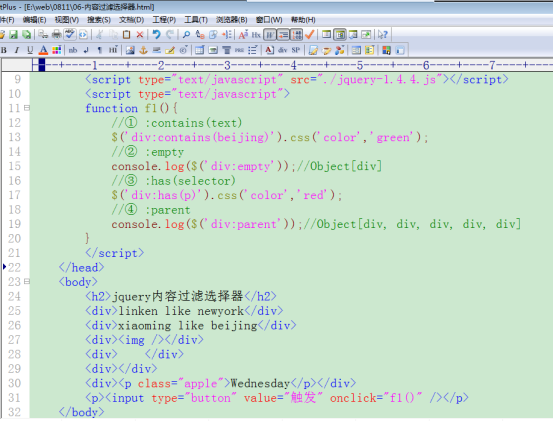Click the column ruler at mark 3
Screen dimensions: 554x421
(227, 65)
